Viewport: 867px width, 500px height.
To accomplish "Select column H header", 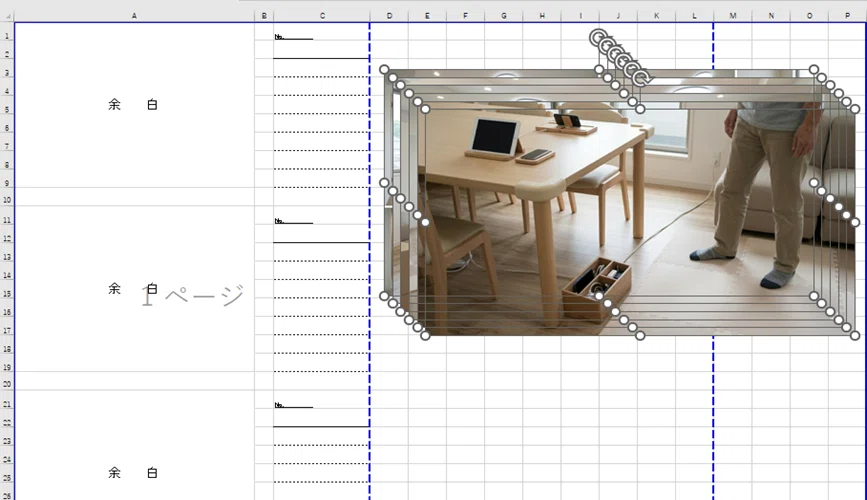I will 542,16.
